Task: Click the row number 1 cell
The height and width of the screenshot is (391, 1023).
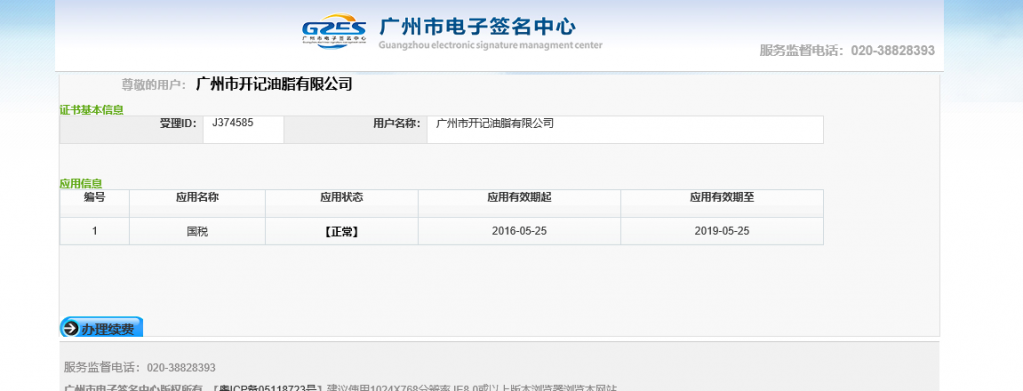Action: (95, 231)
